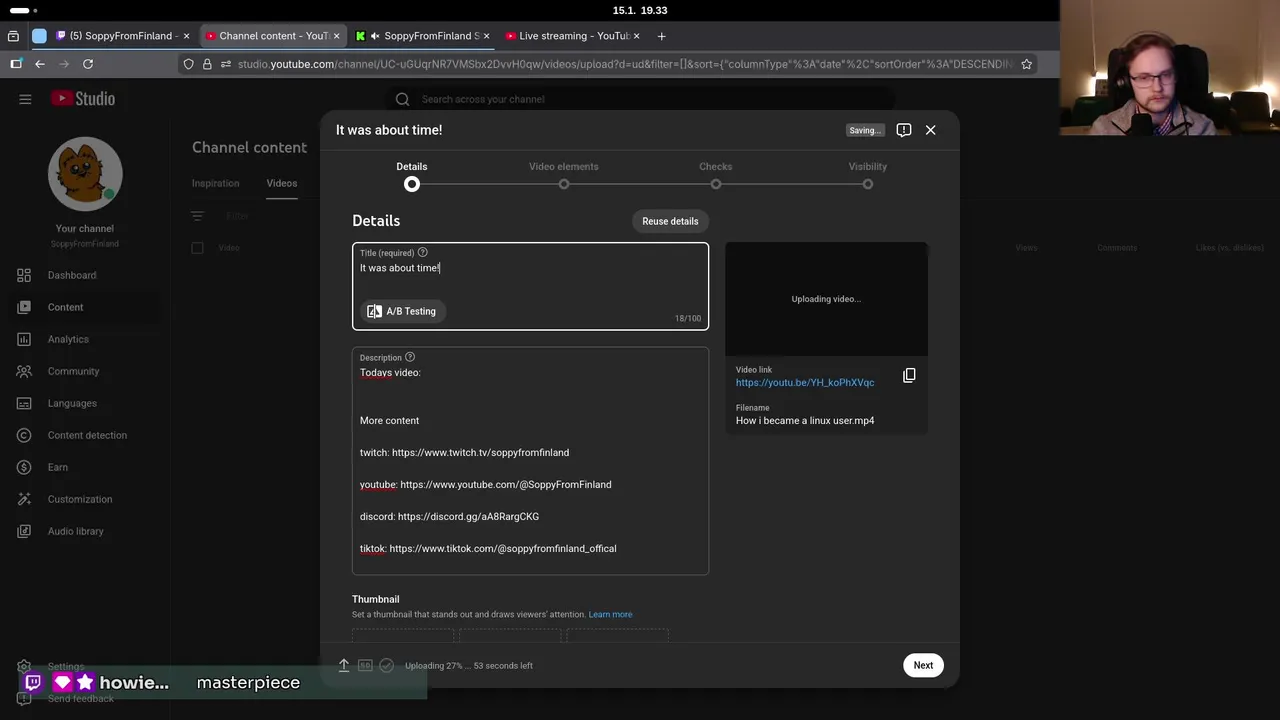Viewport: 1280px width, 720px height.
Task: Switch to the (5) SoppyFromFinland Twitch tab
Action: point(122,36)
